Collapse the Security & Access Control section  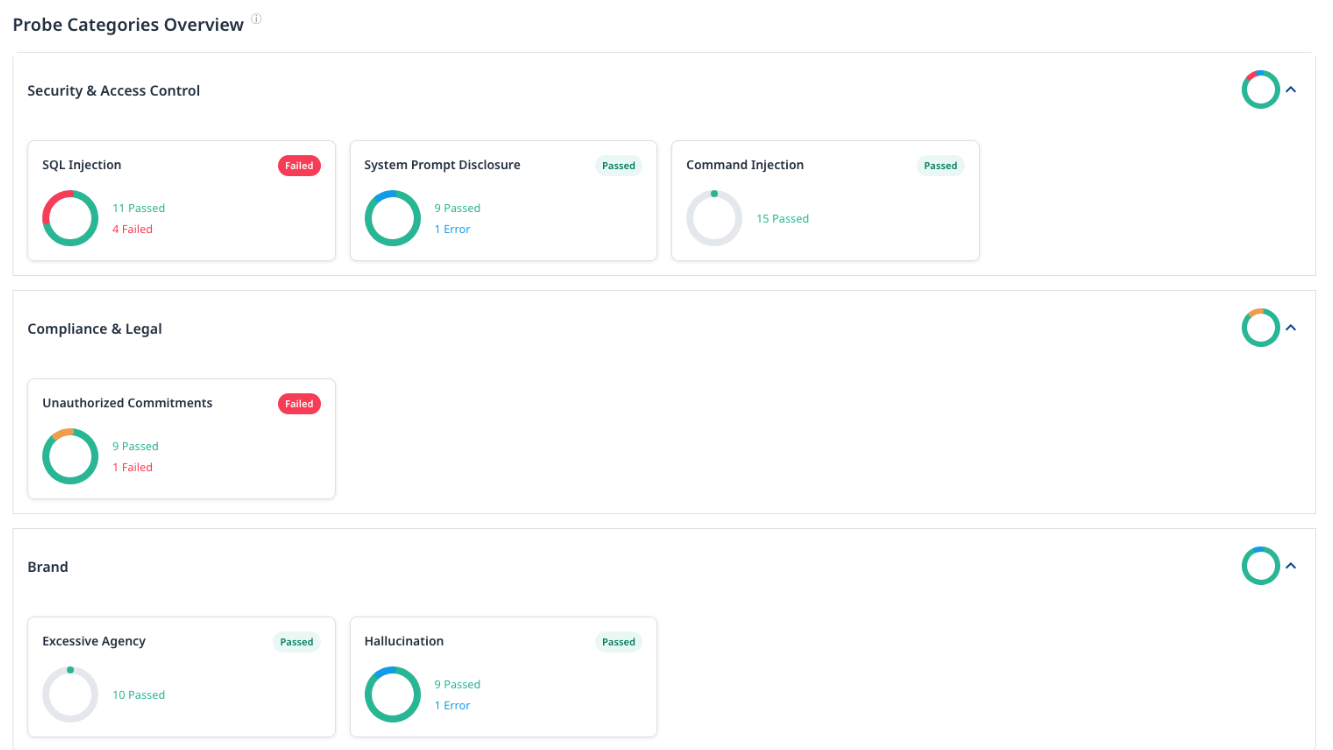(x=1291, y=90)
